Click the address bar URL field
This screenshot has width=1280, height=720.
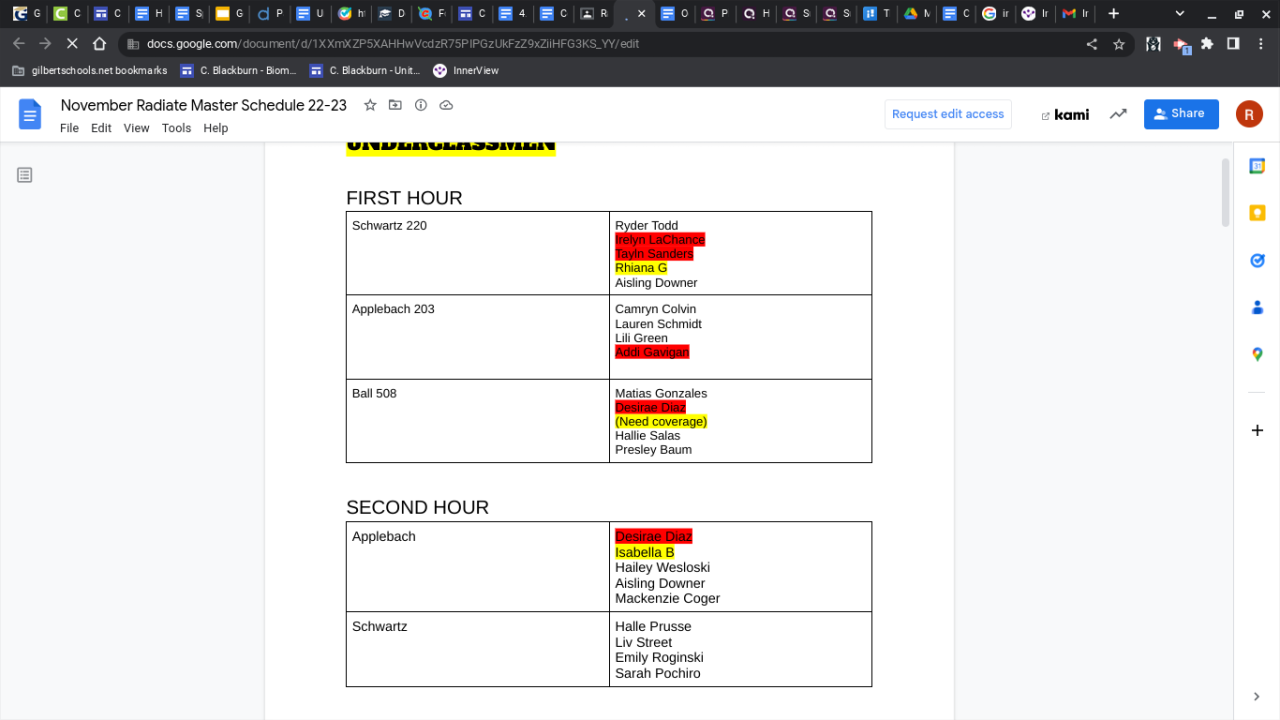600,44
